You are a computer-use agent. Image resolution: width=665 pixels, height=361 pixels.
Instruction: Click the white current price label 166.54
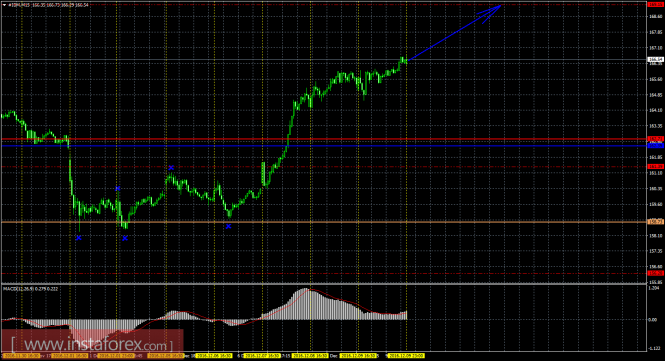click(x=656, y=59)
